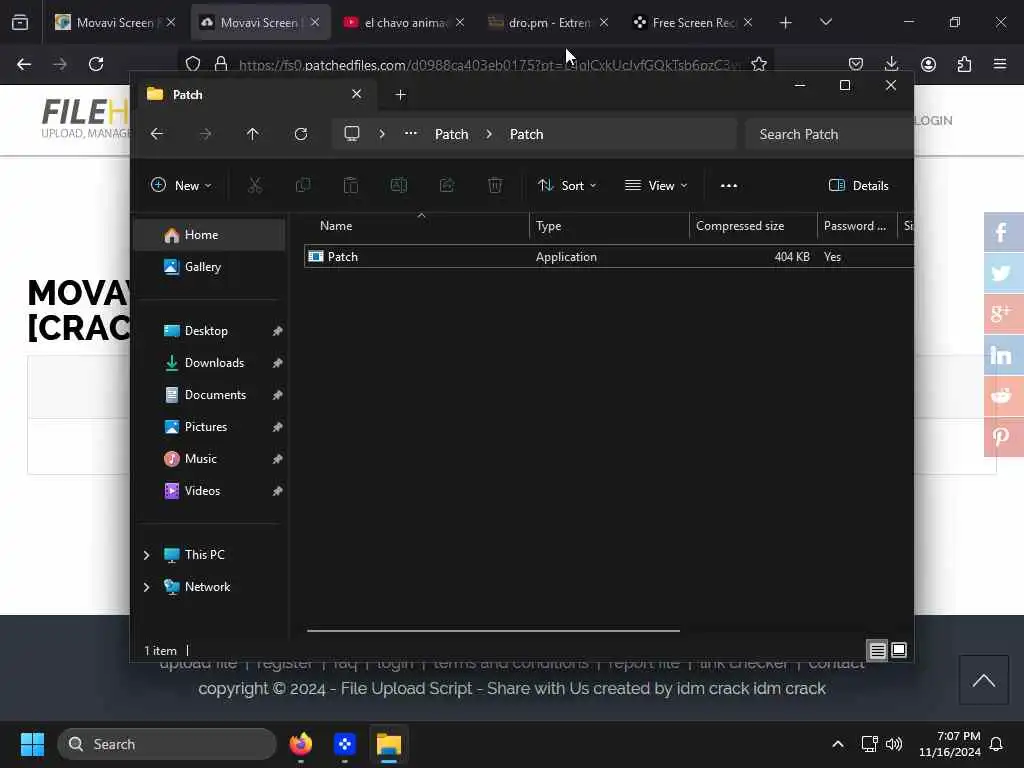
Task: Open Downloads in navigation pane
Action: tap(209, 363)
